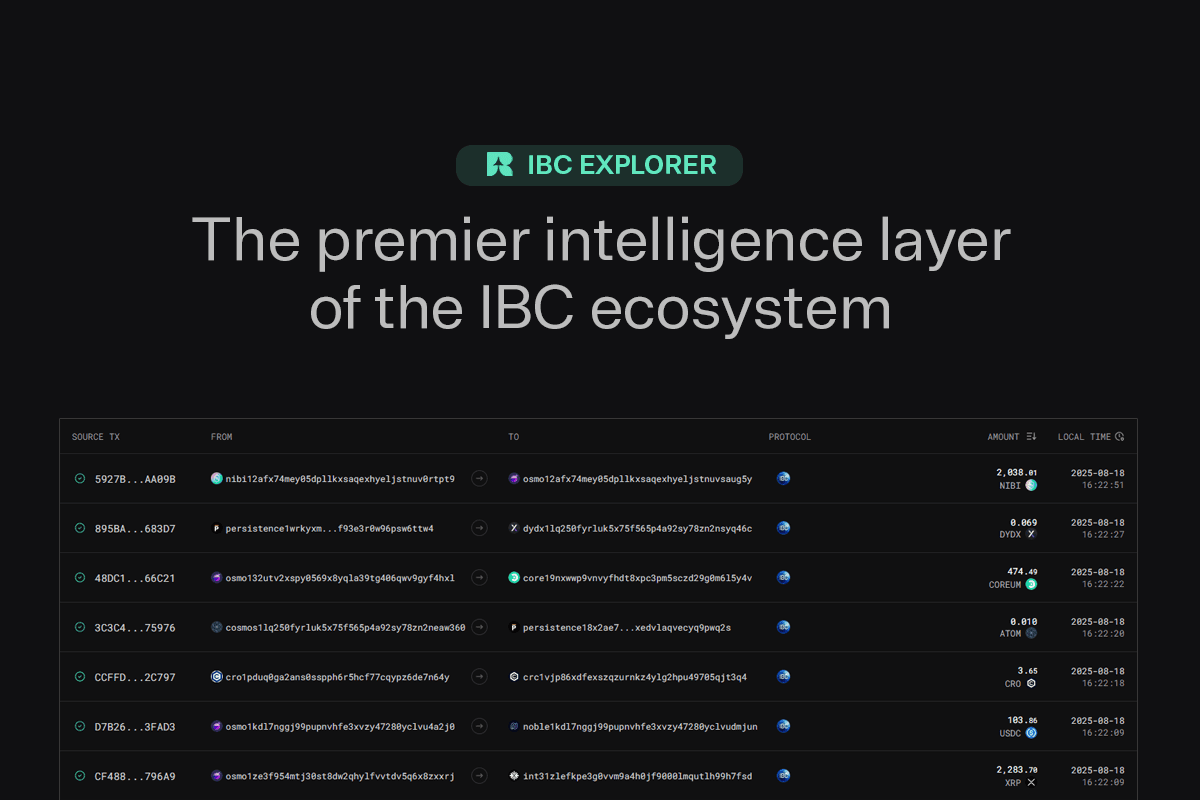Open transaction hash 5927B...AA09B

click(x=135, y=479)
